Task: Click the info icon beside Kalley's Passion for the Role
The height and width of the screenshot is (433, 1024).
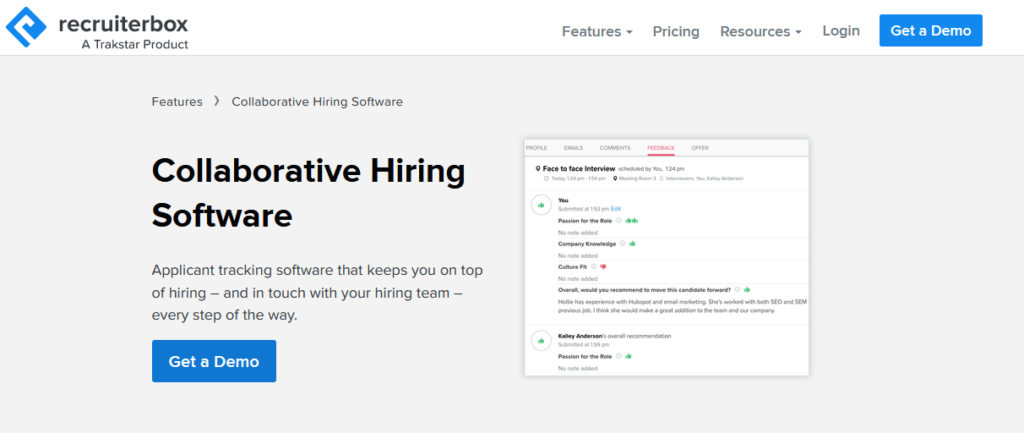Action: coord(618,356)
